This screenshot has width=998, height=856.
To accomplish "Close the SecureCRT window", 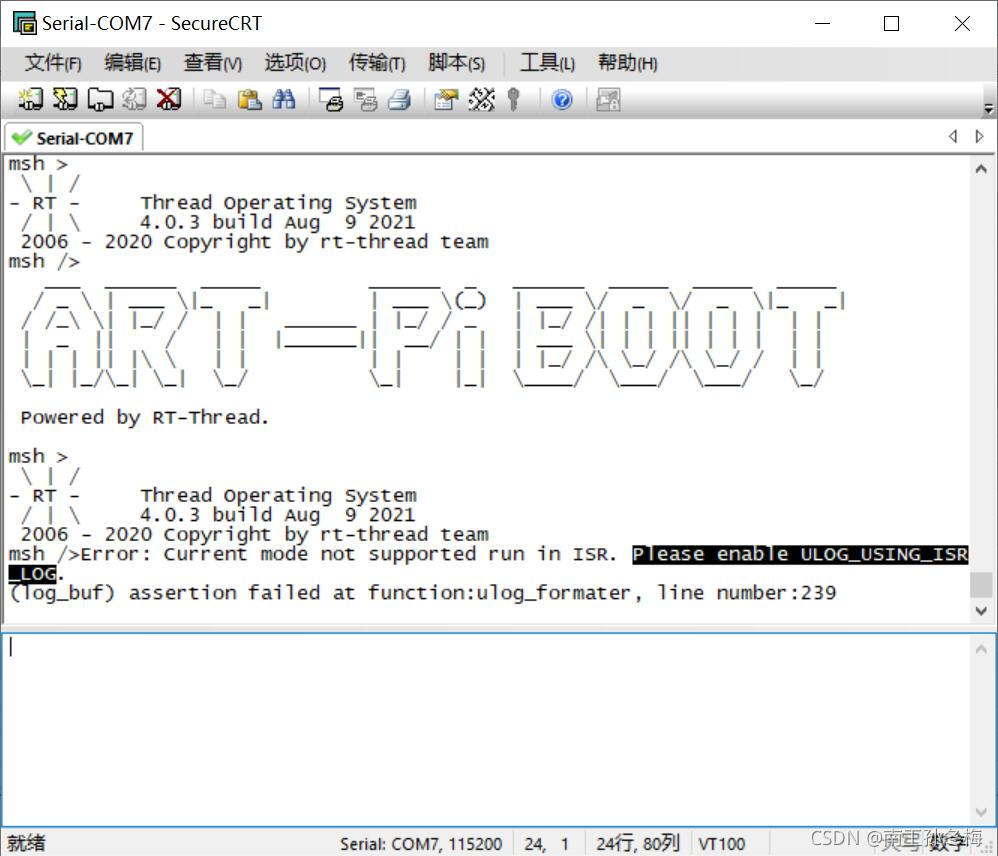I will tap(962, 24).
